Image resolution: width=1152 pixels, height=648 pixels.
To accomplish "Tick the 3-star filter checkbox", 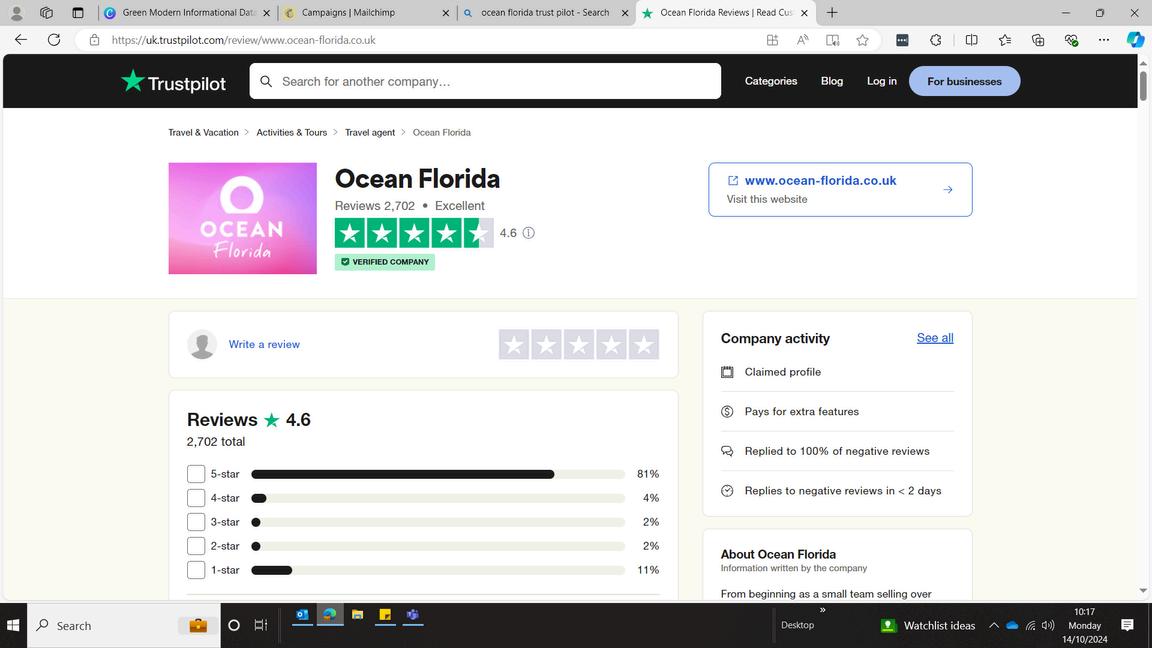I will pos(195,522).
